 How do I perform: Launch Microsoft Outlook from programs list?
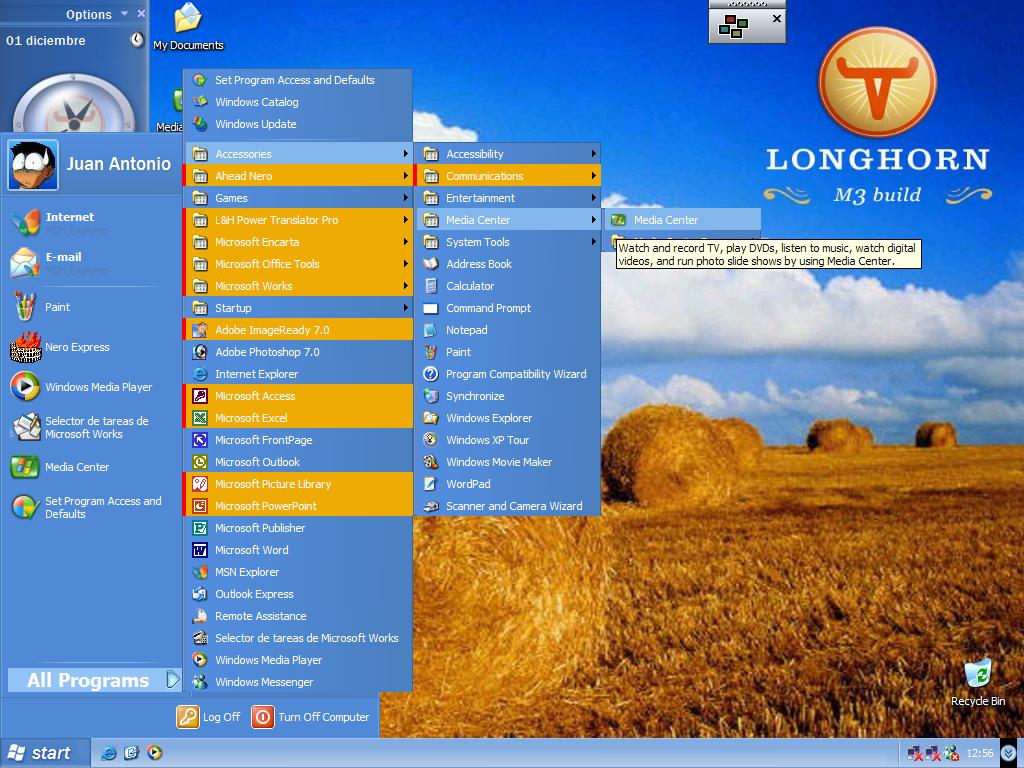tap(298, 462)
